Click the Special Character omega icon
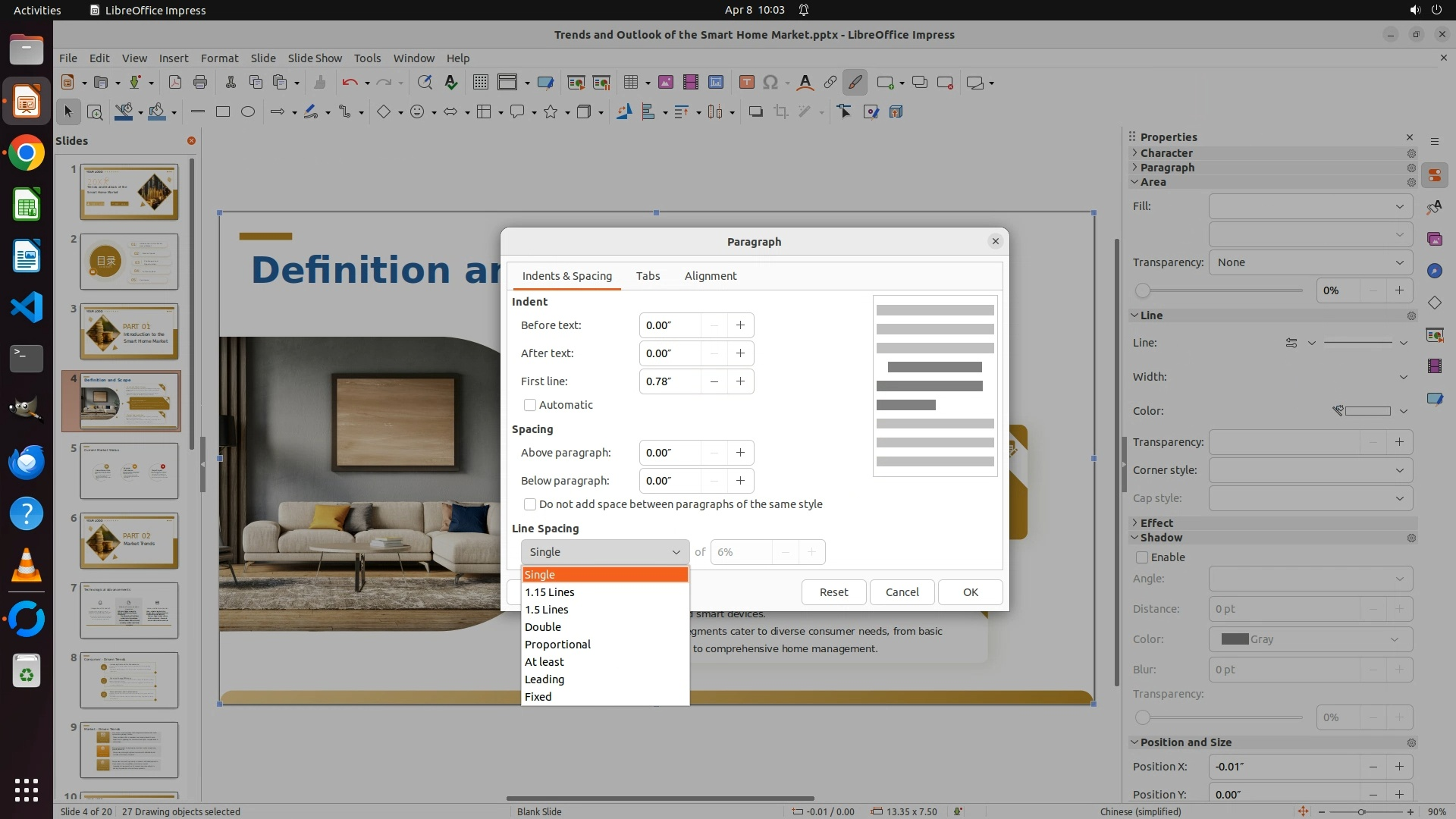 click(770, 83)
